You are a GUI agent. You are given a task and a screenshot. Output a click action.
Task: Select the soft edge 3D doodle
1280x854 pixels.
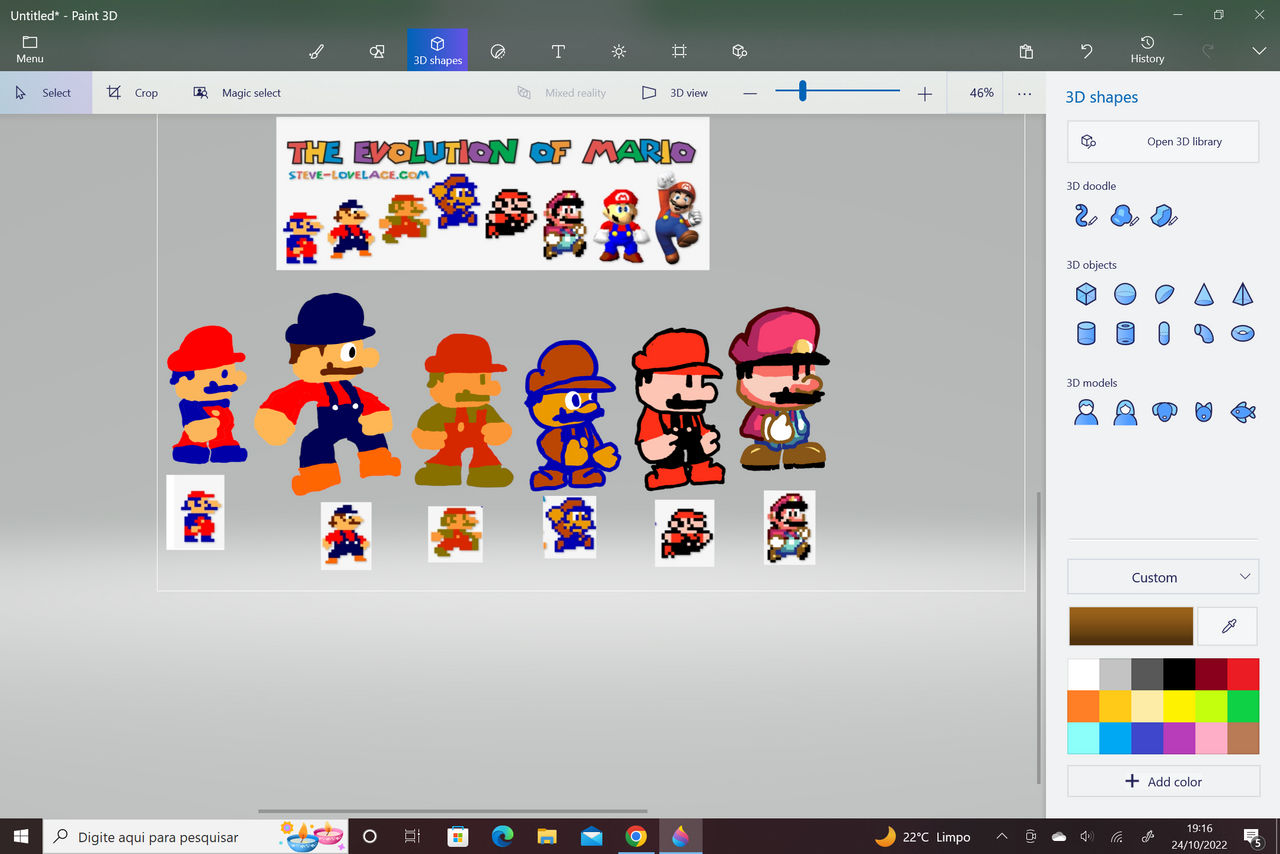pos(1125,215)
